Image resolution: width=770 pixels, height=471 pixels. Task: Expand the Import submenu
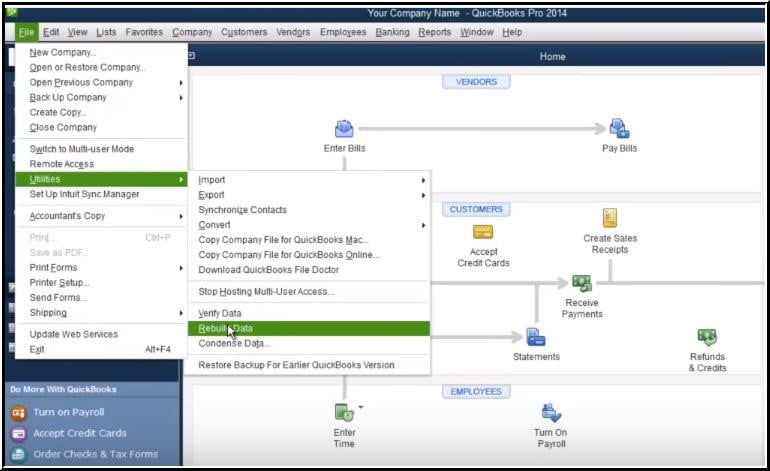coord(423,180)
